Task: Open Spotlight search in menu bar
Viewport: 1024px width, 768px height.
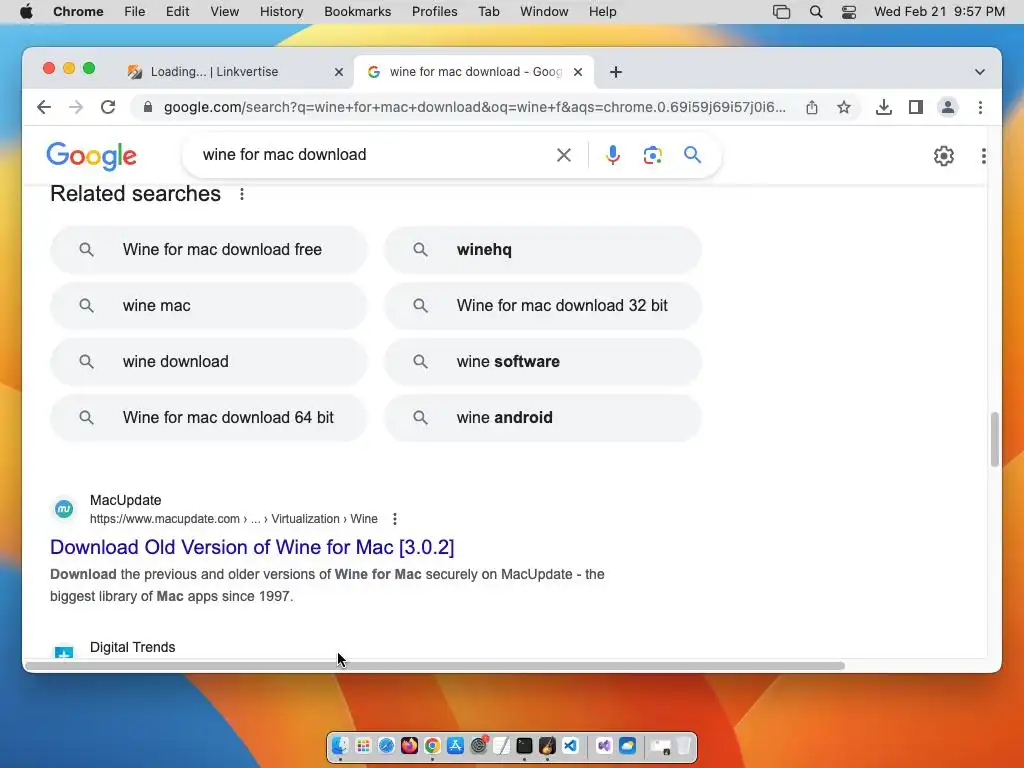Action: pos(816,12)
